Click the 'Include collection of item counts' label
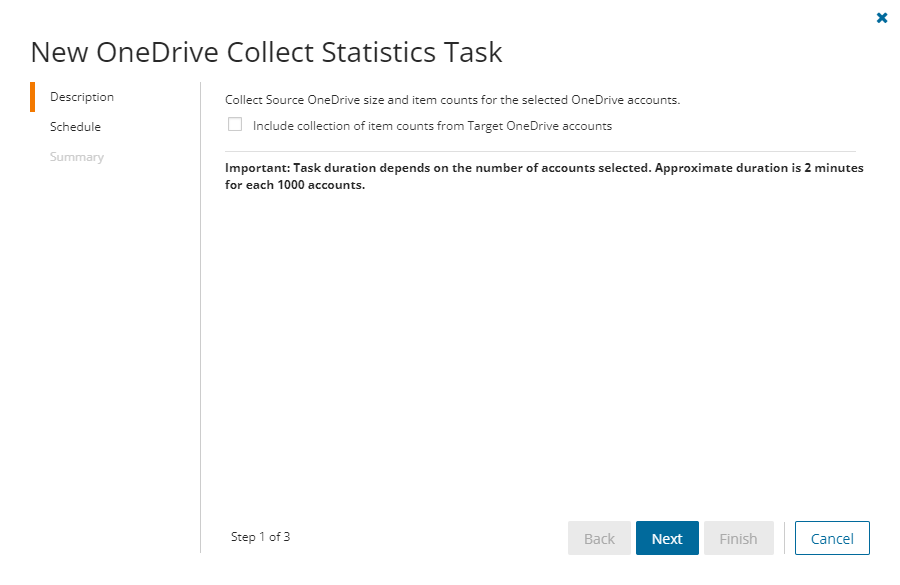 click(432, 126)
